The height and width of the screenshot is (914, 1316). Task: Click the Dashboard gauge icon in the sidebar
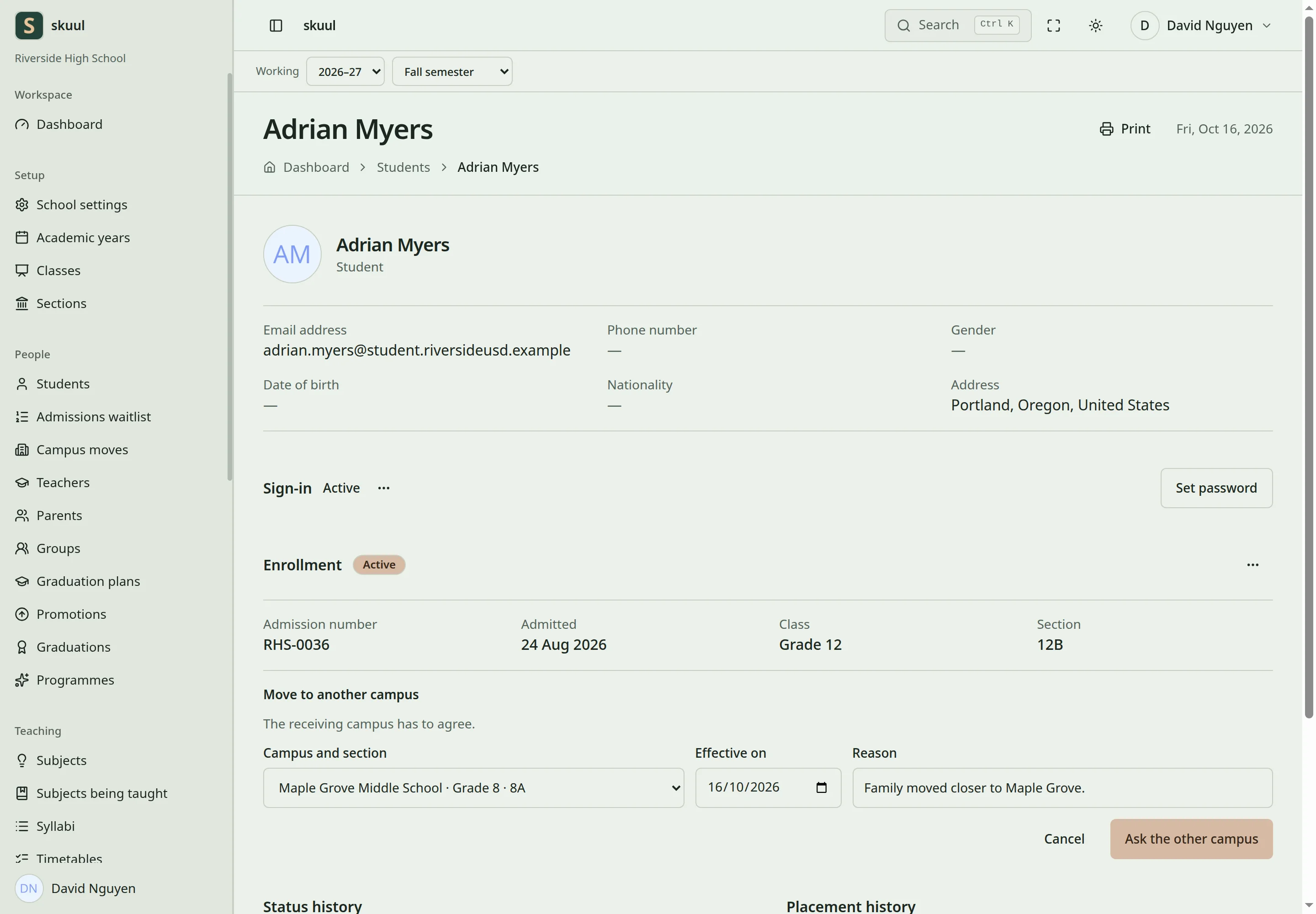(22, 124)
